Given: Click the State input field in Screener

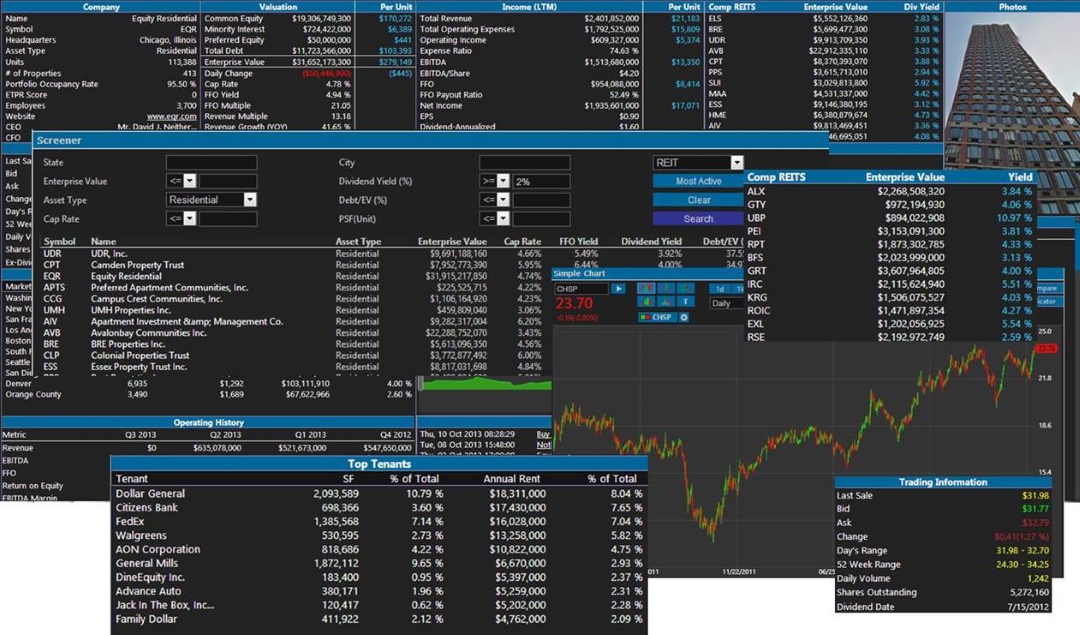Looking at the screenshot, I should pyautogui.click(x=211, y=163).
